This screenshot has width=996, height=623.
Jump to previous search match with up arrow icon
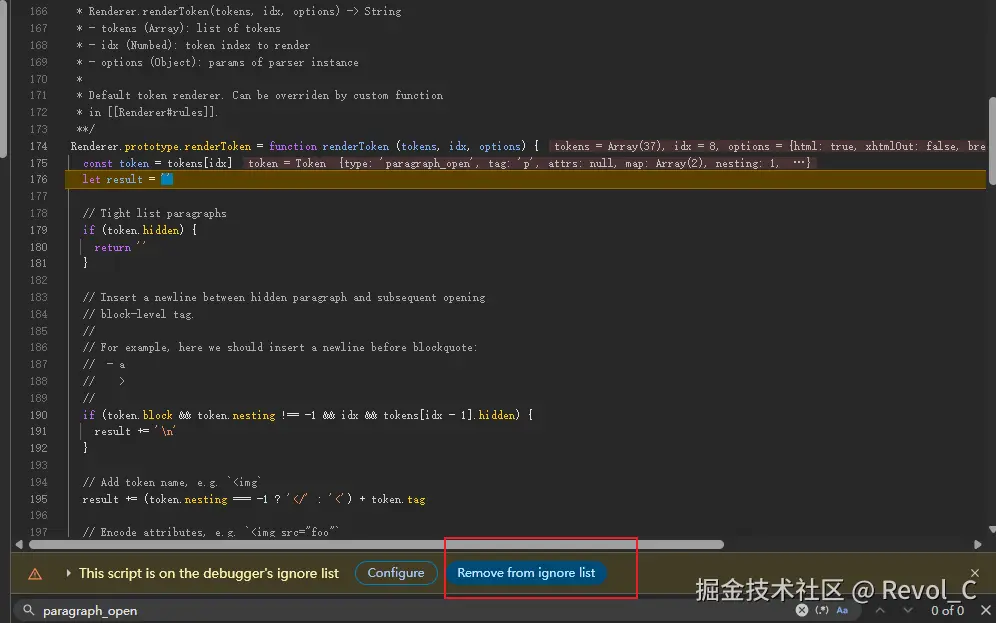878,610
